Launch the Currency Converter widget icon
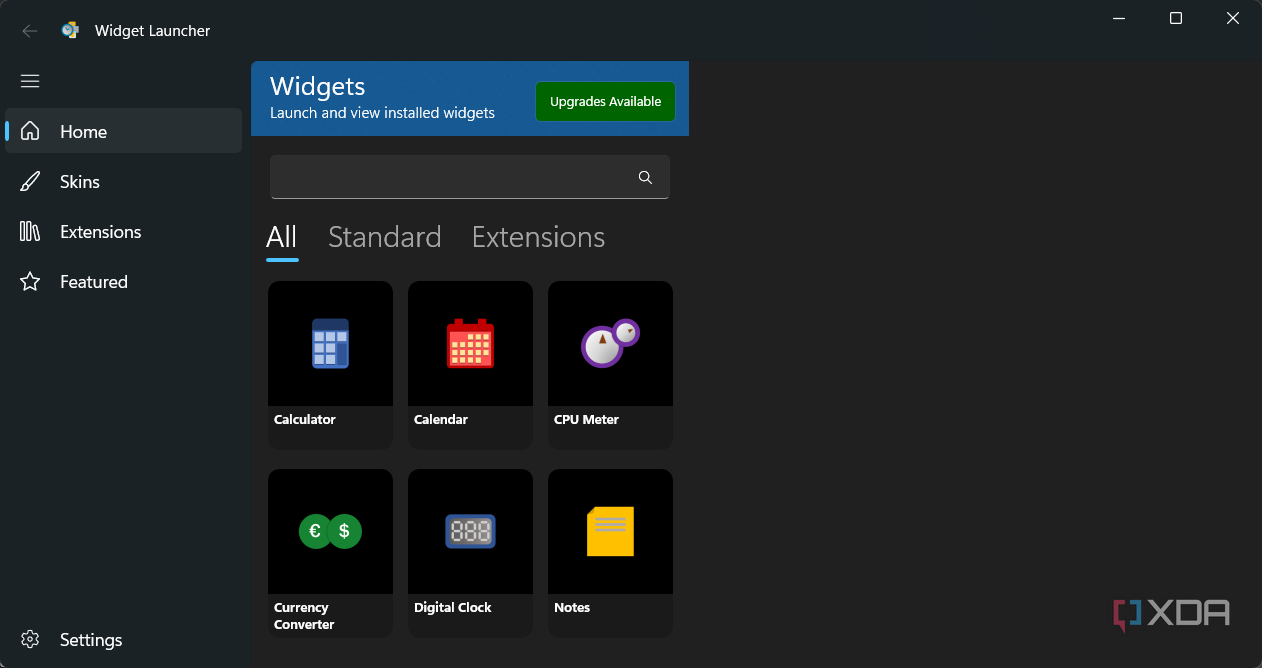 point(330,531)
